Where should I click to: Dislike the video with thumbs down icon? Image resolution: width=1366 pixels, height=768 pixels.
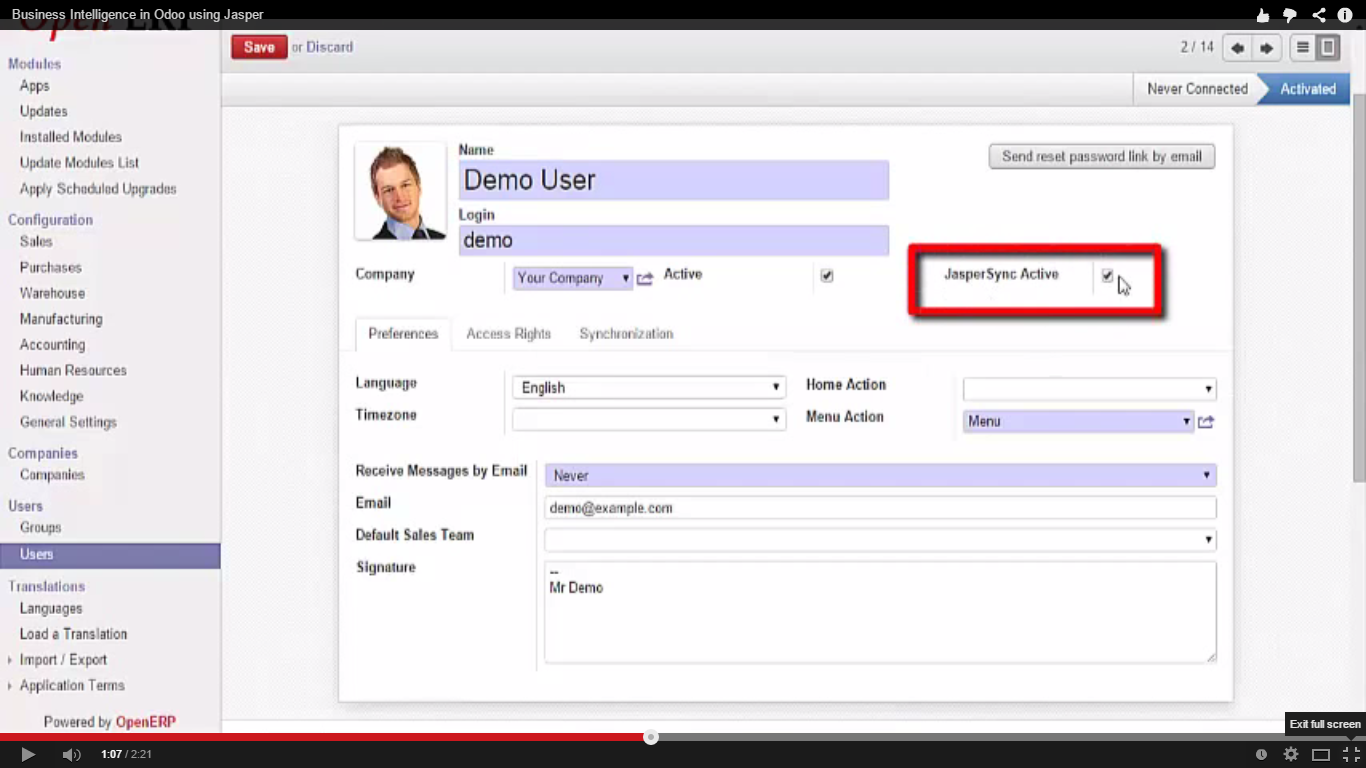(x=1290, y=15)
